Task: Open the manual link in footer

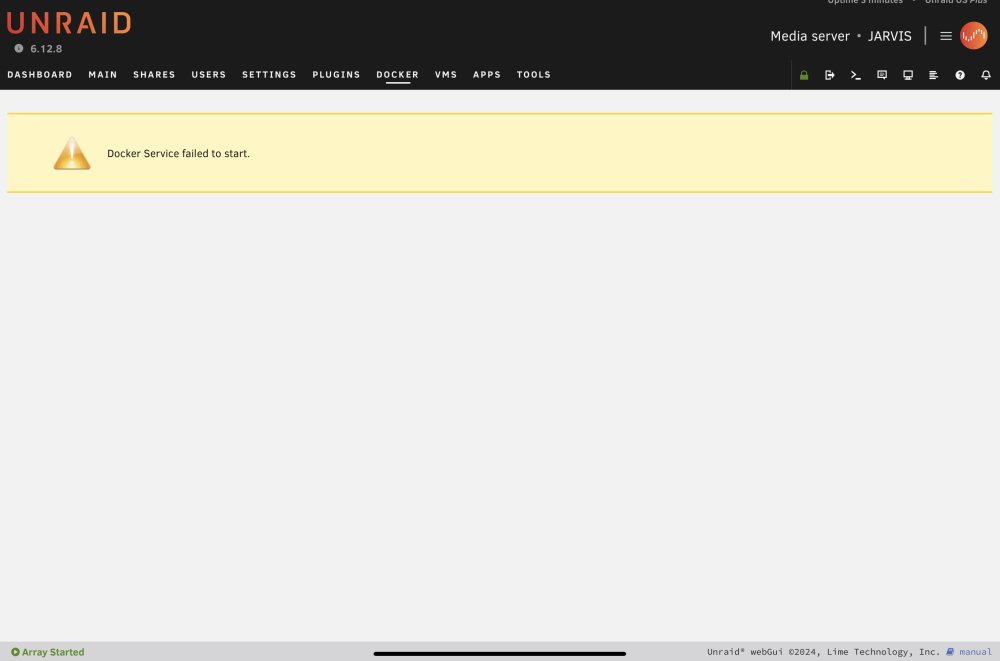Action: pyautogui.click(x=975, y=652)
